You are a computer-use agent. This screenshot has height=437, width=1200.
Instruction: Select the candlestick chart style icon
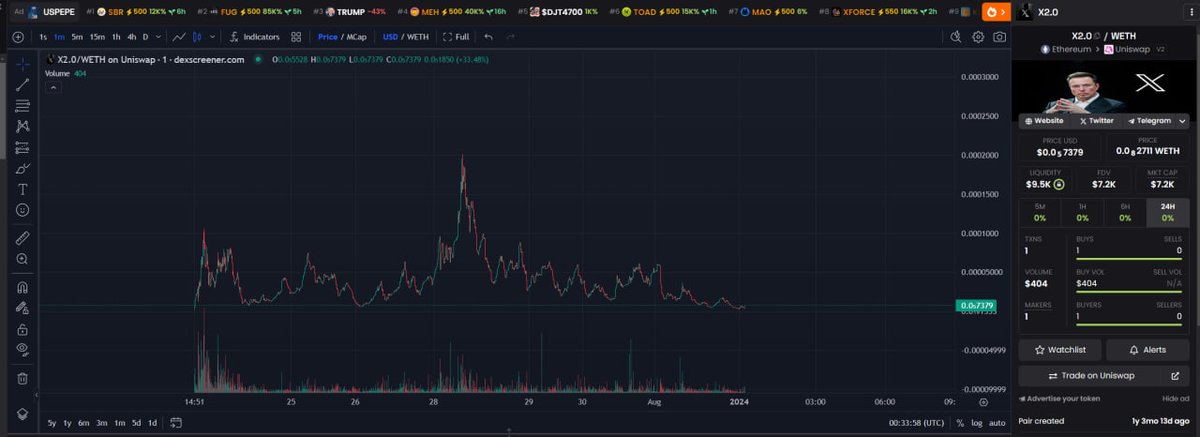(x=198, y=37)
